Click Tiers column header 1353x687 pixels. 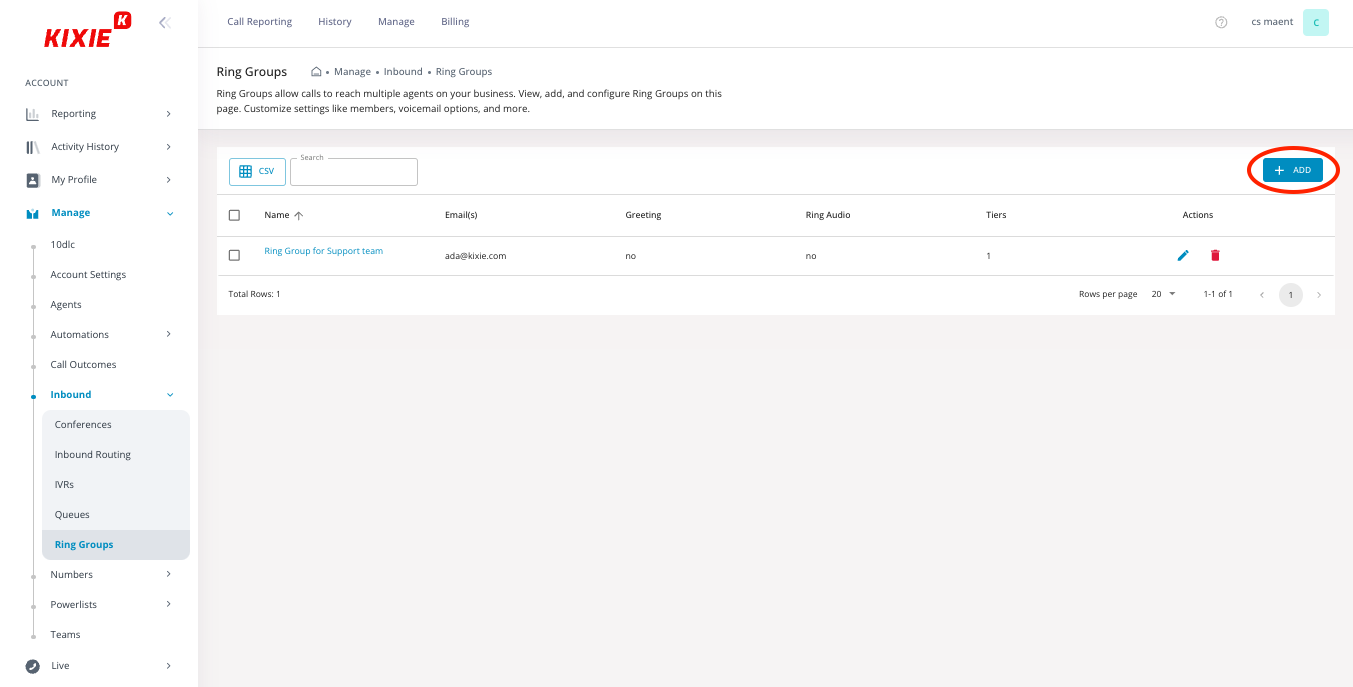pos(996,215)
